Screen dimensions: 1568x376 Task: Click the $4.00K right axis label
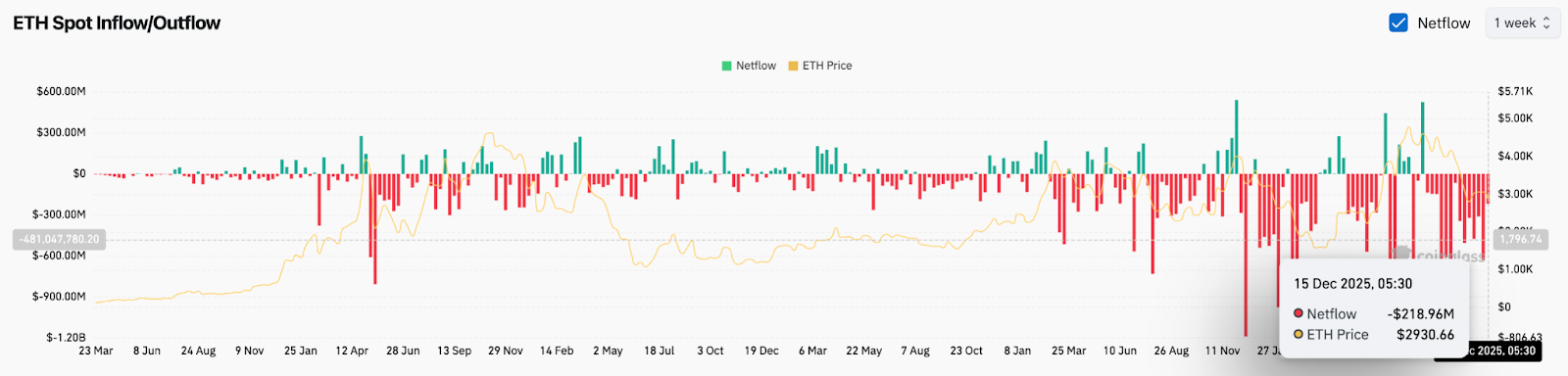[x=1515, y=156]
